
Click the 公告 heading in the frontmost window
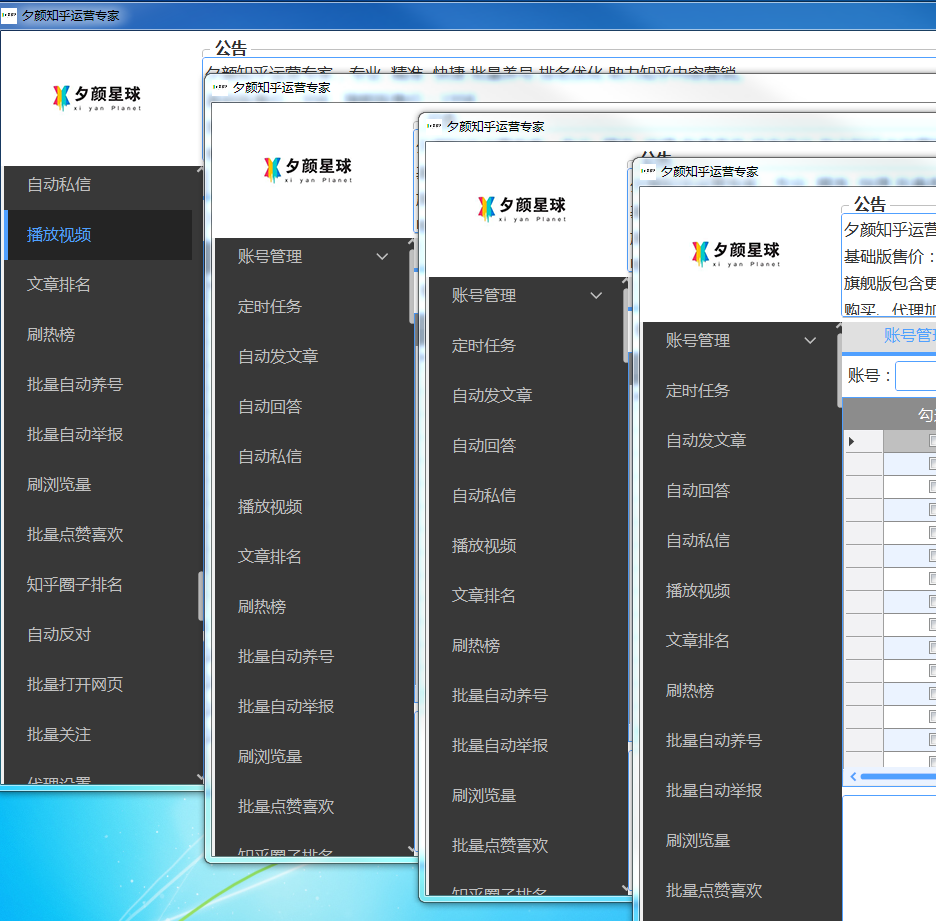click(870, 204)
